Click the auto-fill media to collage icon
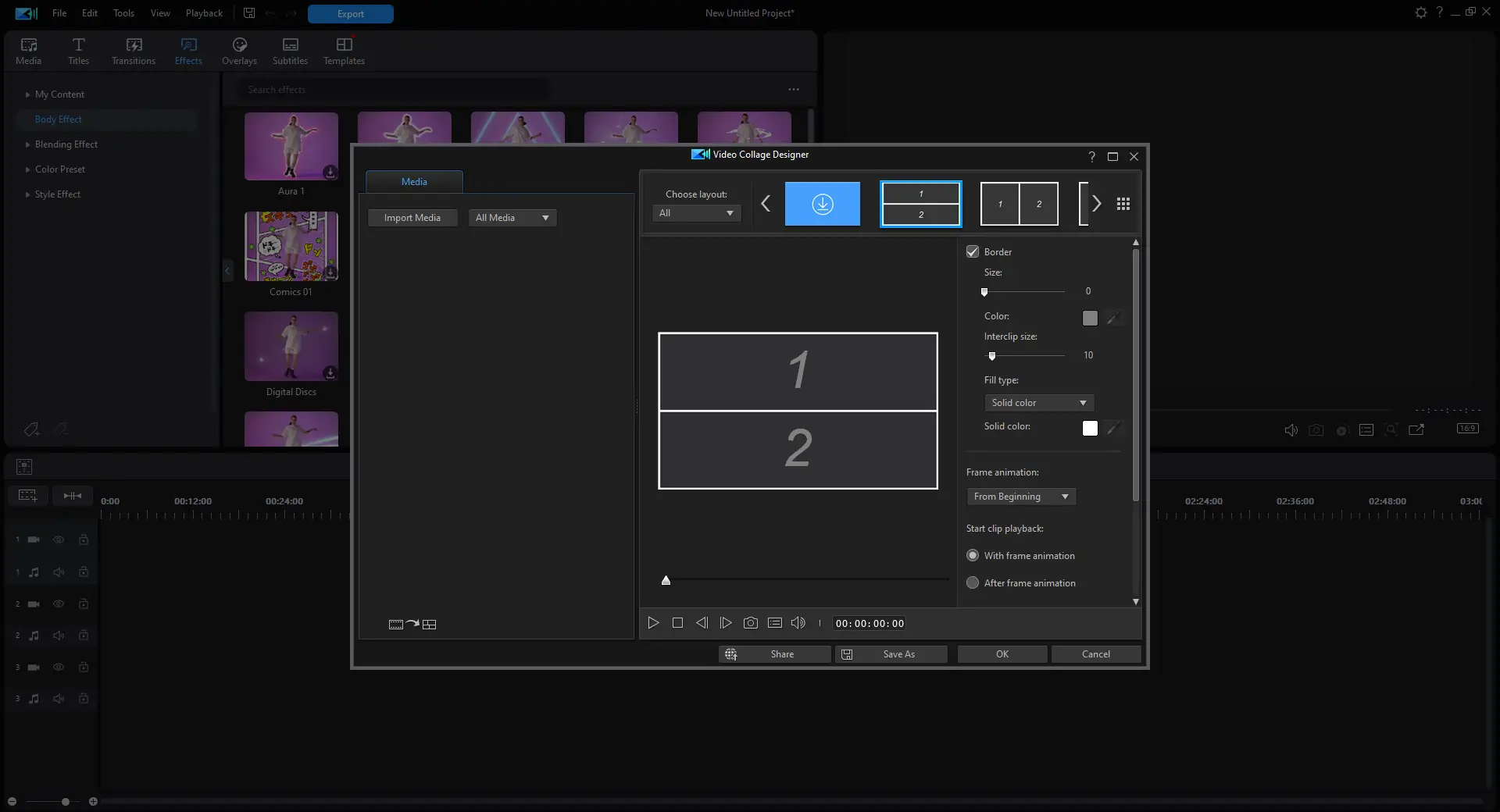The height and width of the screenshot is (812, 1500). point(412,624)
